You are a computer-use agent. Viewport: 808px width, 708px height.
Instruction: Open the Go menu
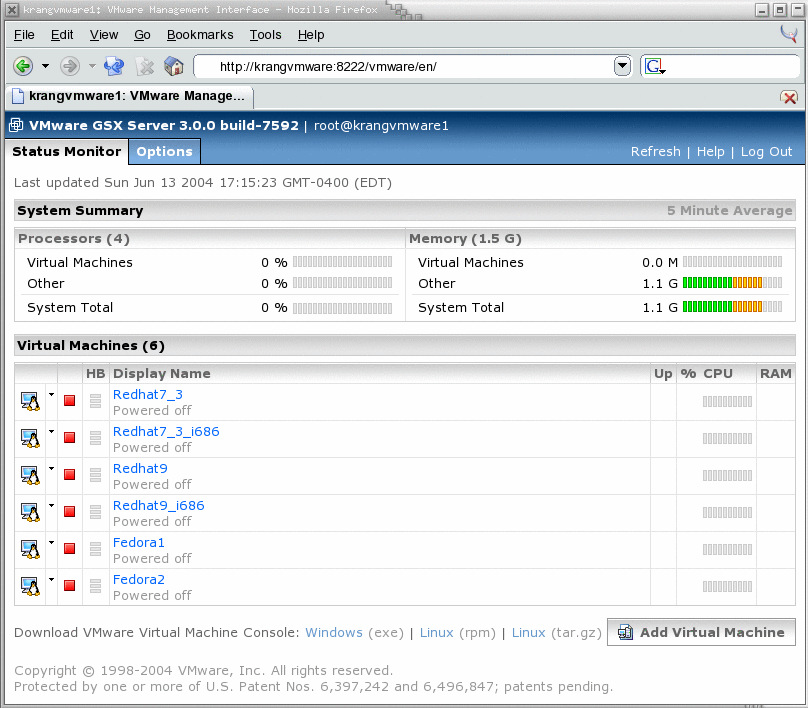(x=142, y=35)
